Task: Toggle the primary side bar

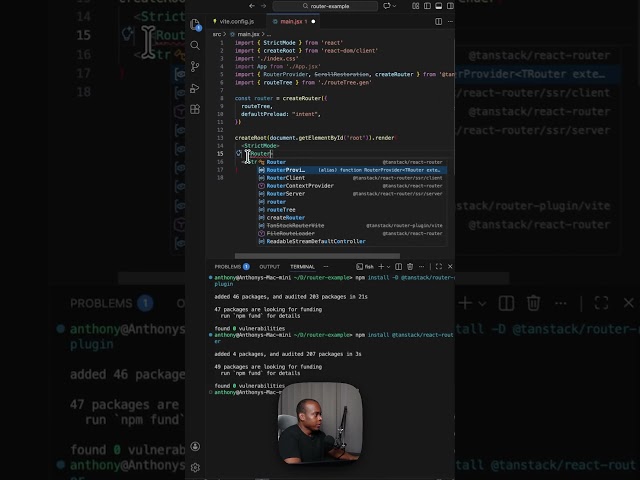Action: 427,6
